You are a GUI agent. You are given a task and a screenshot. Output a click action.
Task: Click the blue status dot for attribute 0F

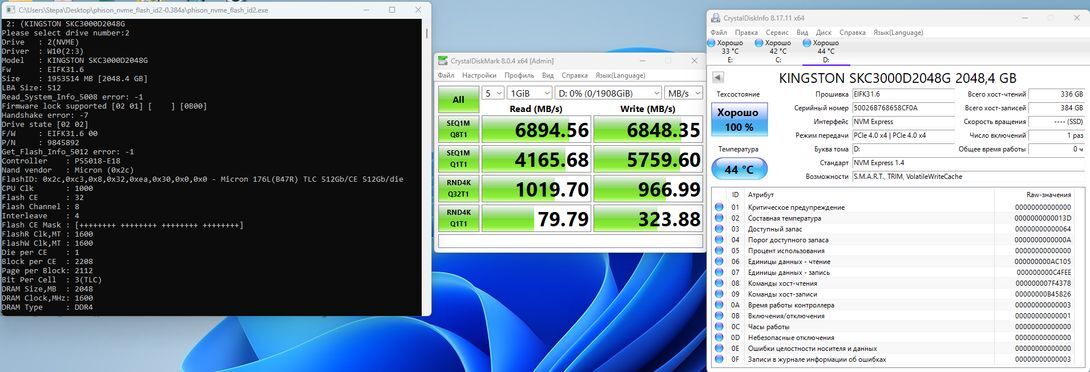(719, 359)
